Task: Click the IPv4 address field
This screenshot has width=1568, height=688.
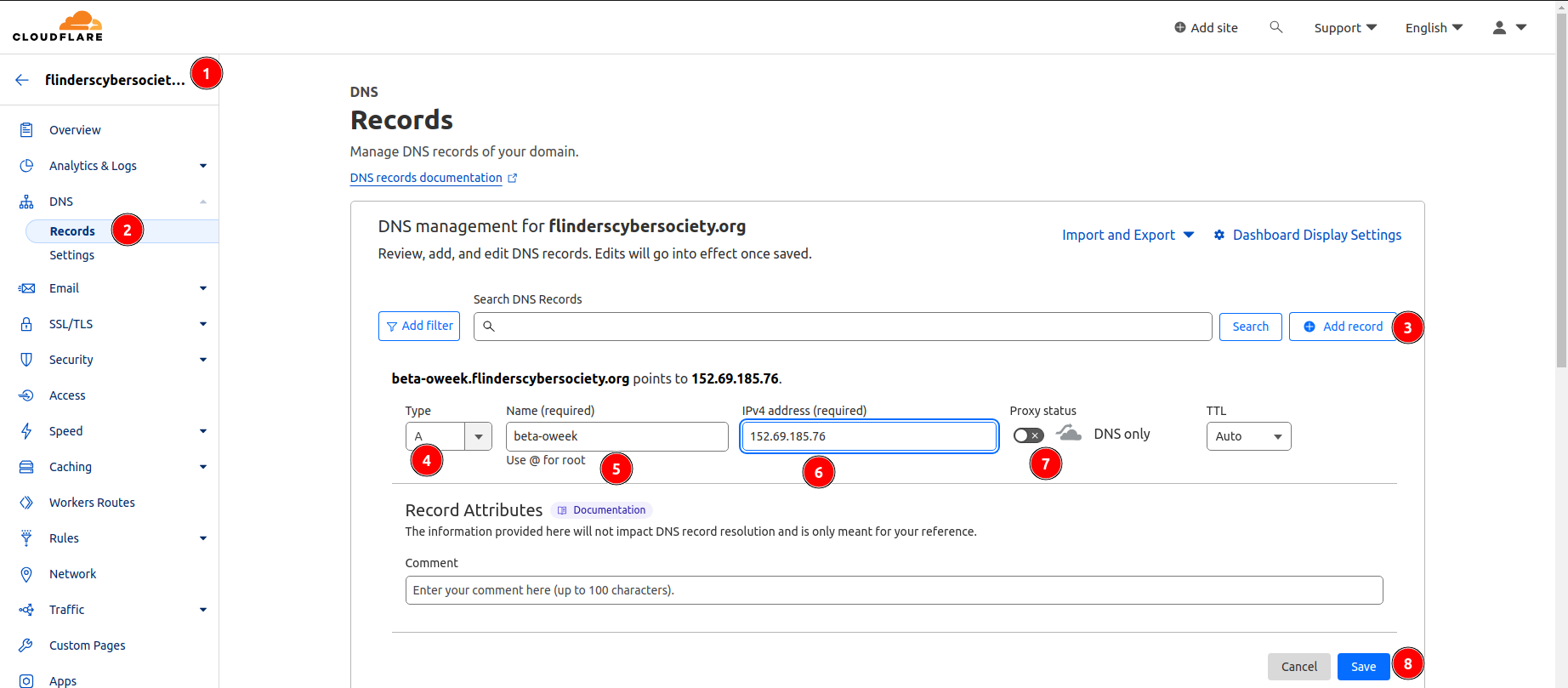Action: click(x=869, y=436)
